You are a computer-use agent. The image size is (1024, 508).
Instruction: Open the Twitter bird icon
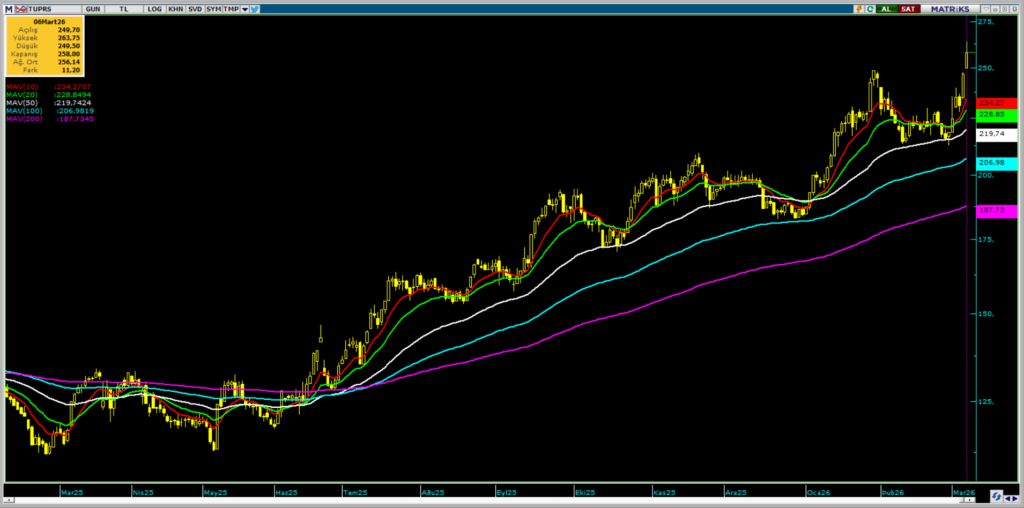click(255, 8)
